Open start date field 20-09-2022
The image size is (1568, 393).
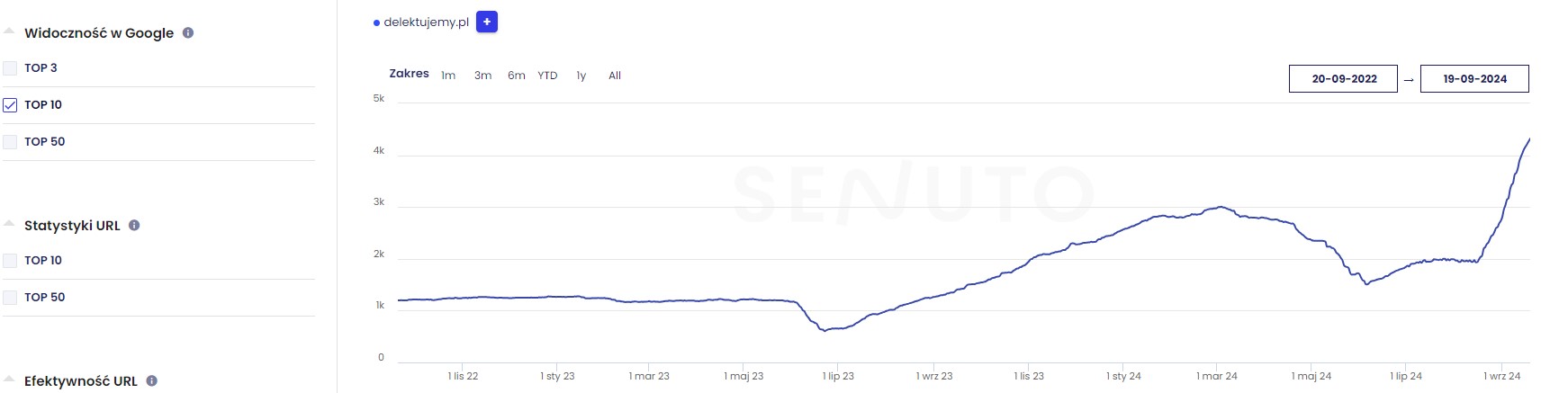tap(1343, 79)
